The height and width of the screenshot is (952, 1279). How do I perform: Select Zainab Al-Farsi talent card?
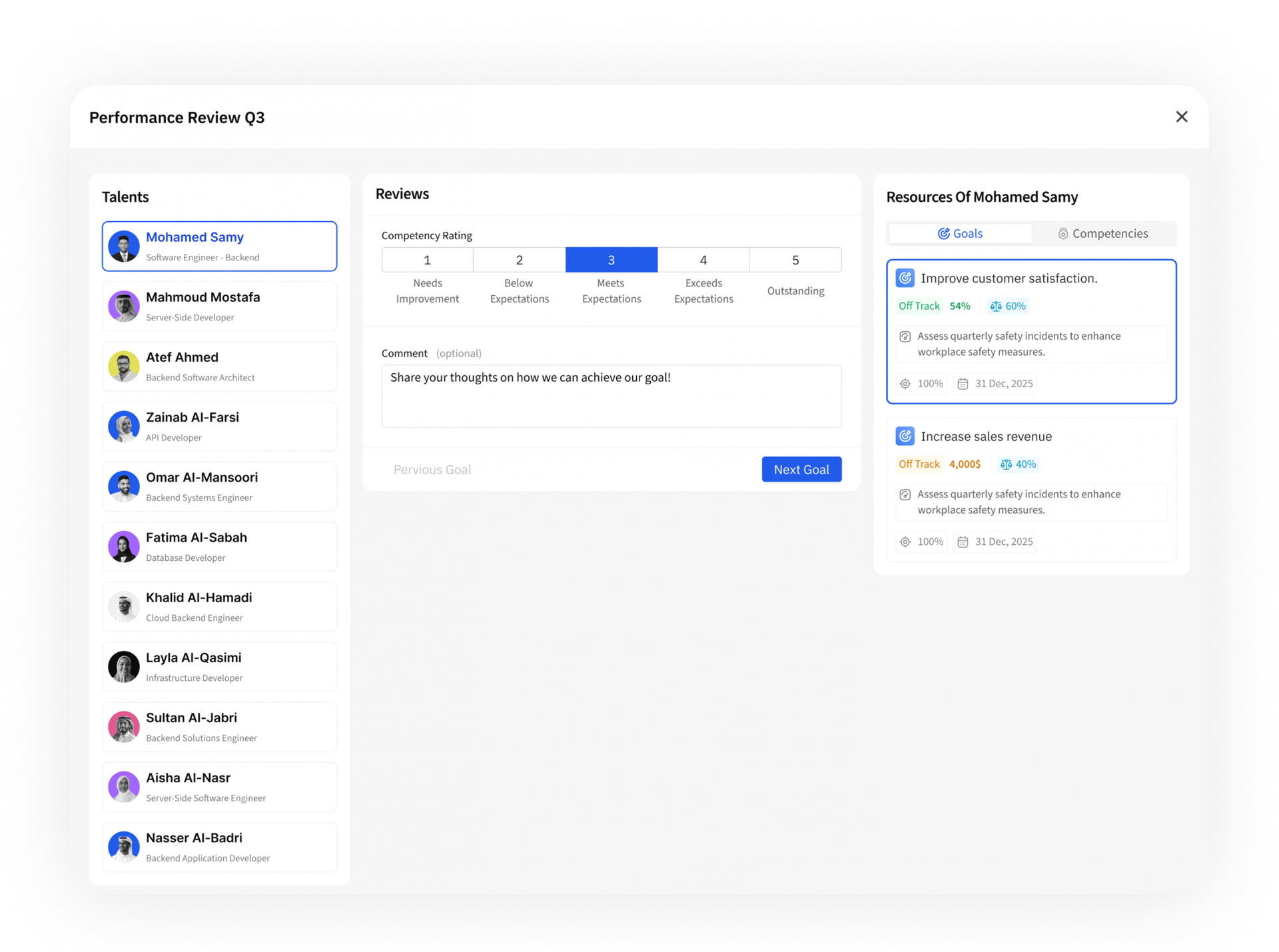click(219, 426)
